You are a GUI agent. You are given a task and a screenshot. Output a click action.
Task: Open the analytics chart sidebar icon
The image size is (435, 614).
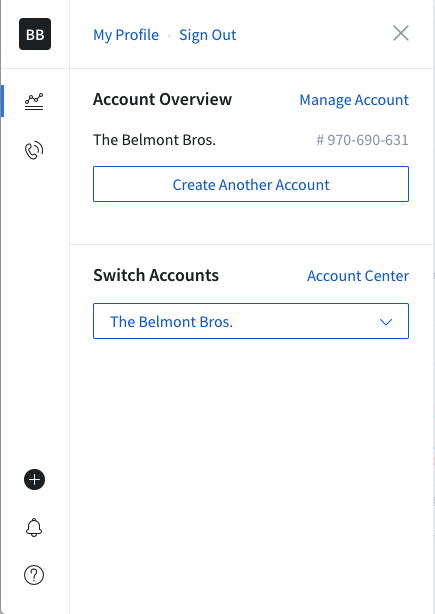point(34,101)
